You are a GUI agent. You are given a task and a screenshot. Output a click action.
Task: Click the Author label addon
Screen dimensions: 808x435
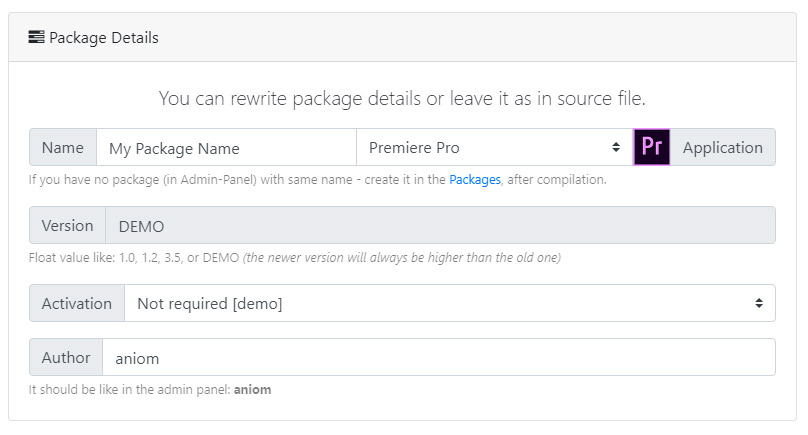coord(66,357)
